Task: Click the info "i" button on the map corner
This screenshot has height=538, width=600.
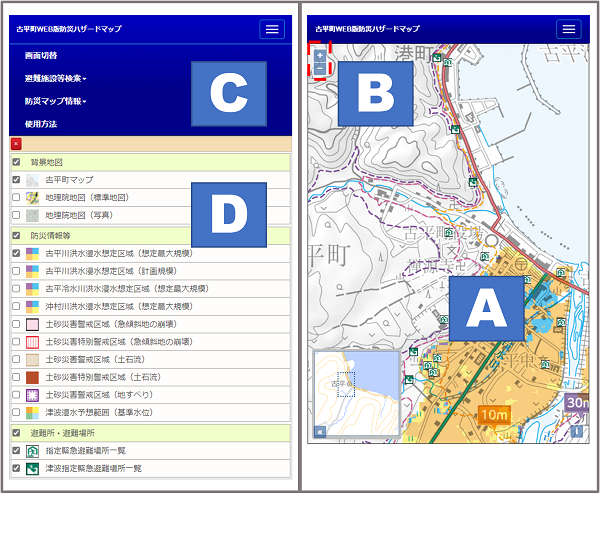Action: (576, 431)
